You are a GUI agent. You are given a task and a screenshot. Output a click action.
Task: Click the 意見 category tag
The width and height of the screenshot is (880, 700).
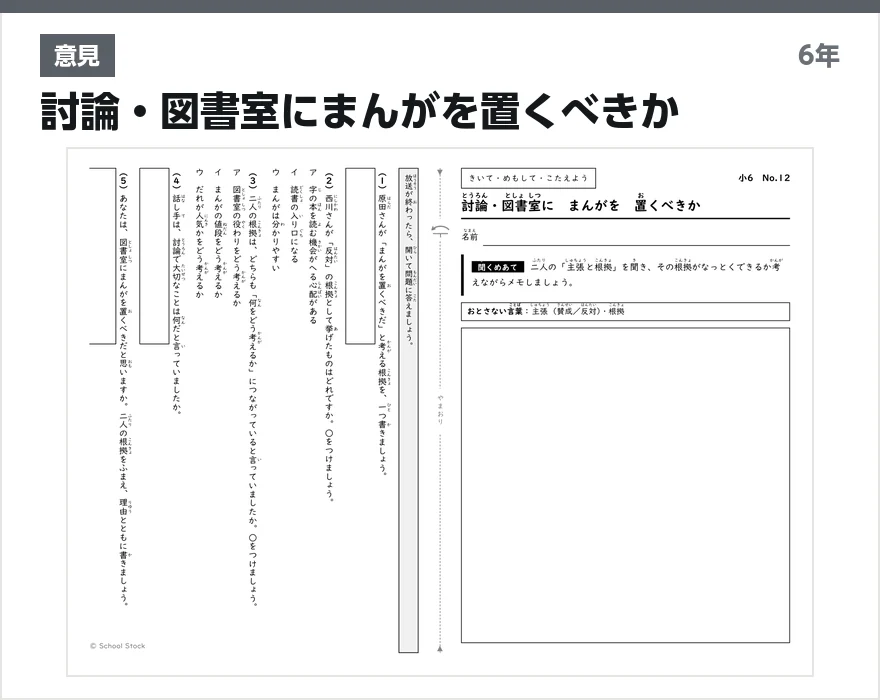pos(77,56)
